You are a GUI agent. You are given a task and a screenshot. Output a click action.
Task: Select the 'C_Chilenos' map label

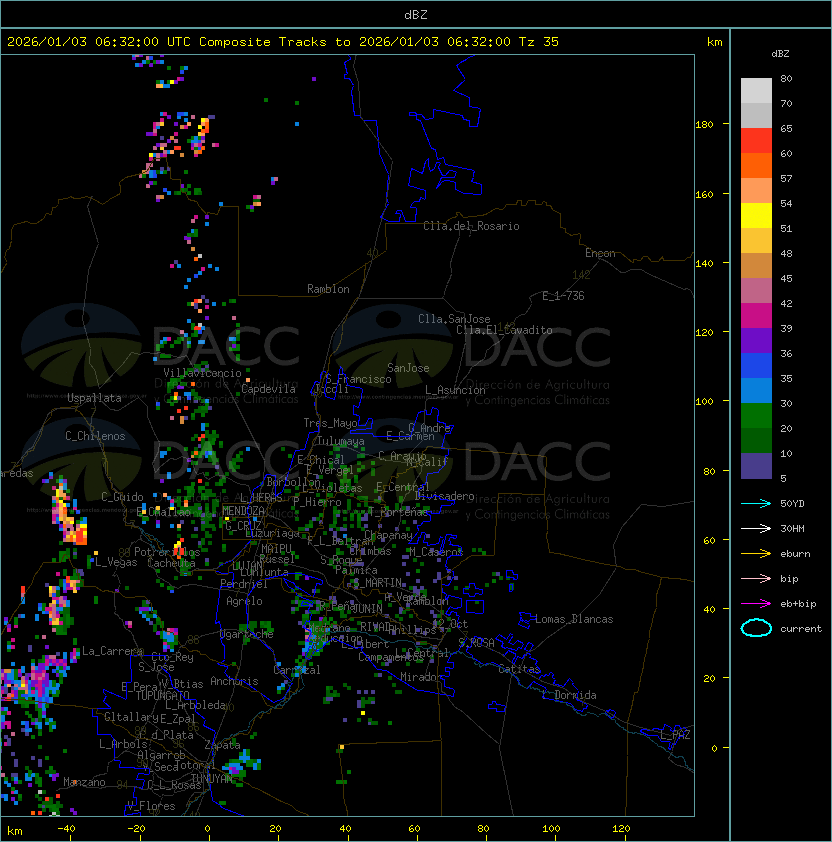click(95, 436)
